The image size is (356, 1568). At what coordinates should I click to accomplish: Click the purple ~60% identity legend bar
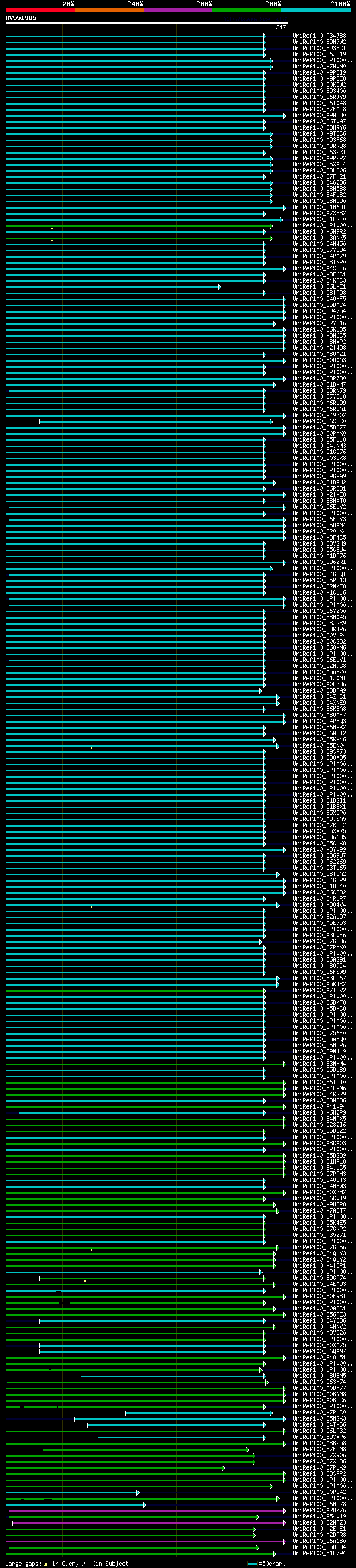(179, 10)
